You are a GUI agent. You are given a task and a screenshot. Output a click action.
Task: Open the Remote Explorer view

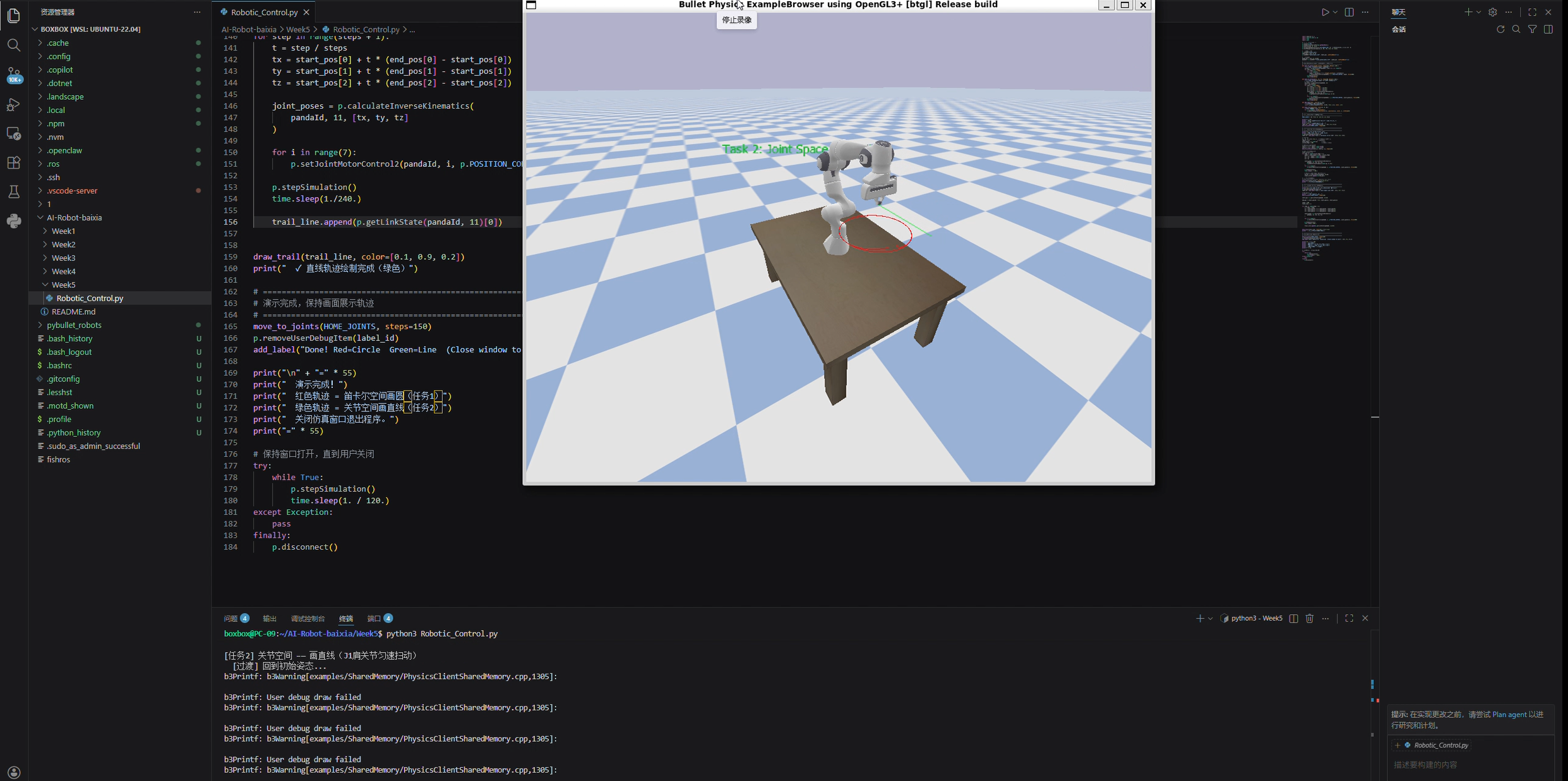pyautogui.click(x=14, y=133)
